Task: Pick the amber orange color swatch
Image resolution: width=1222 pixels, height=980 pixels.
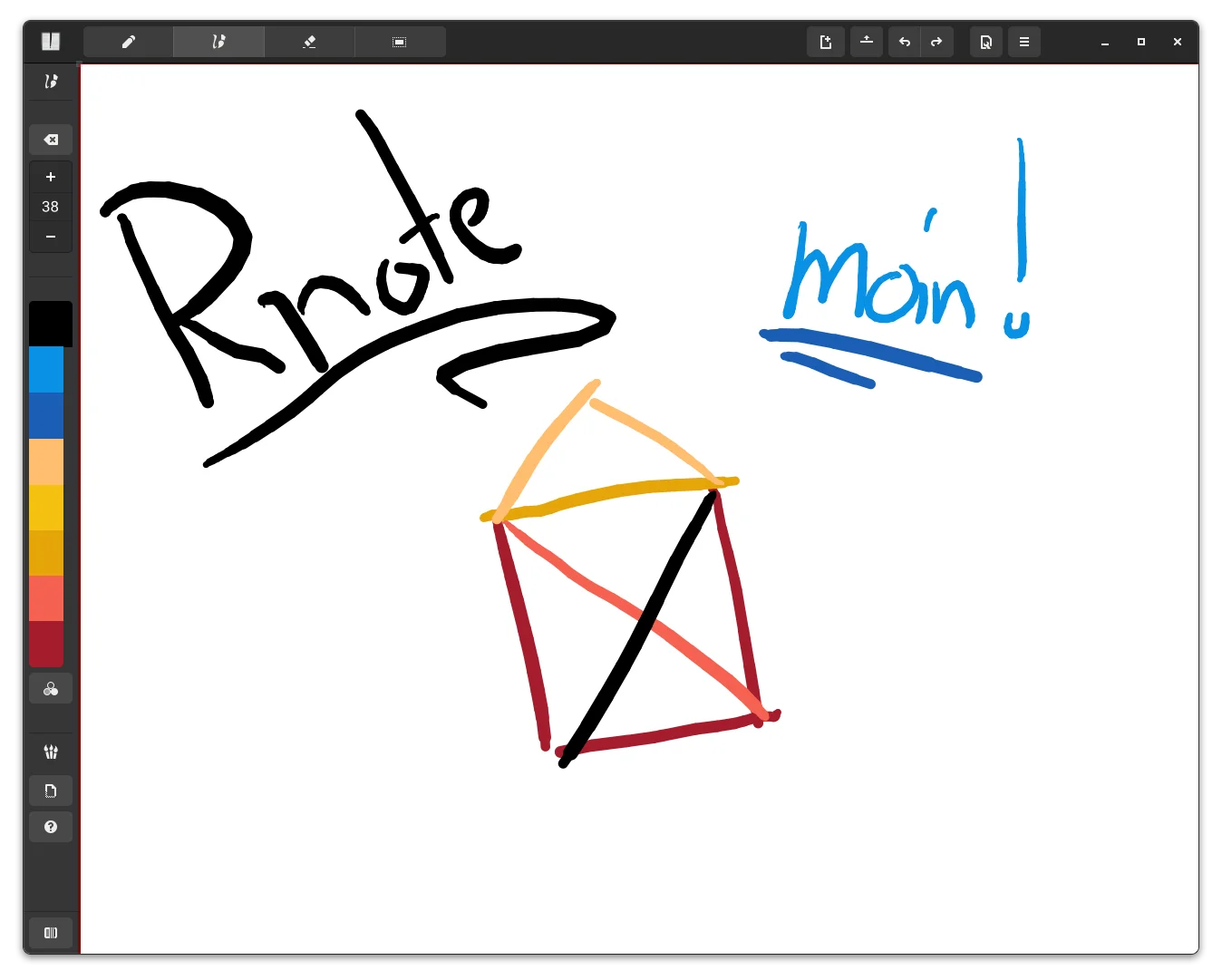Action: click(46, 553)
